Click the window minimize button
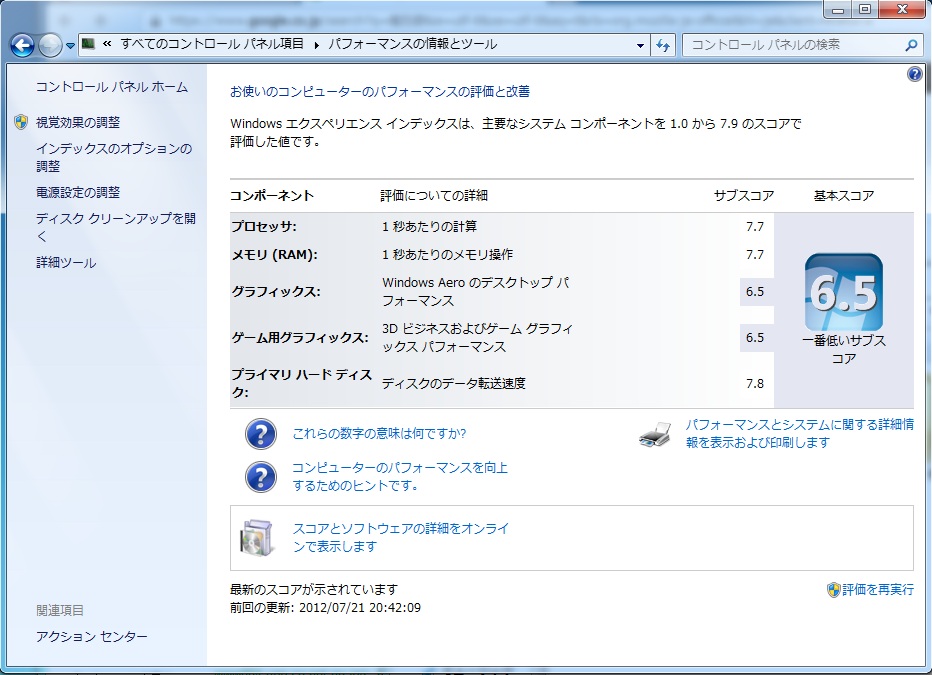The height and width of the screenshot is (675, 932). point(838,9)
